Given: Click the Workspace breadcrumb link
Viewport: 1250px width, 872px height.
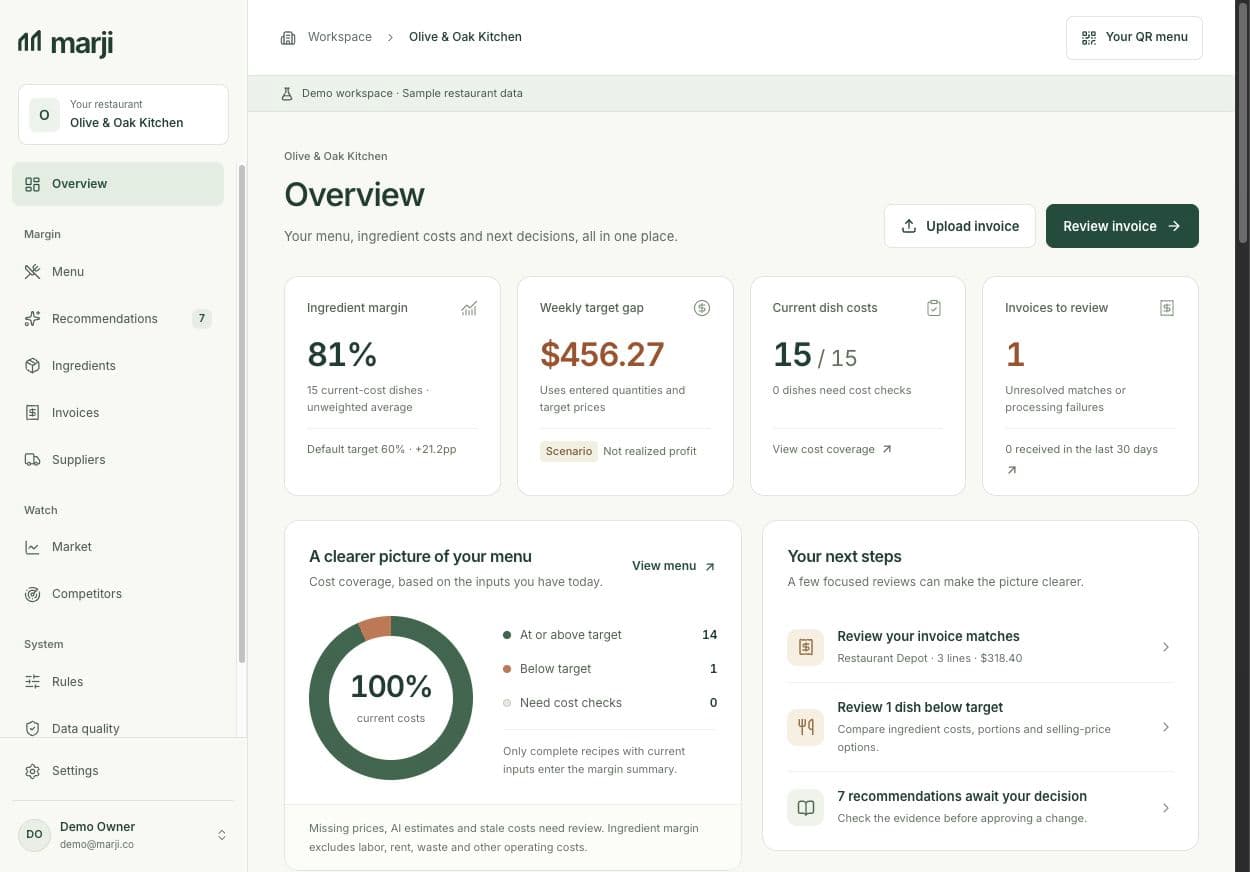Looking at the screenshot, I should [x=340, y=37].
